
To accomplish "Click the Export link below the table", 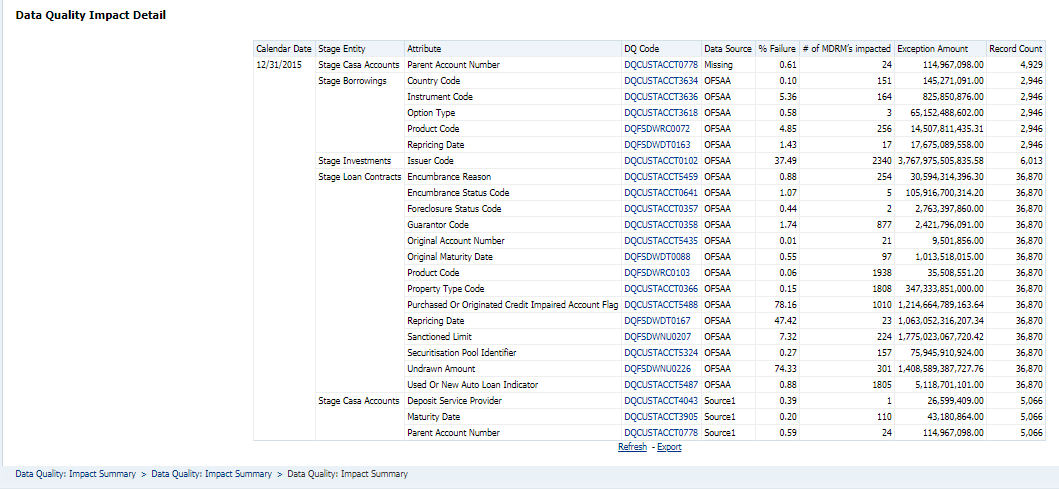I will [669, 447].
